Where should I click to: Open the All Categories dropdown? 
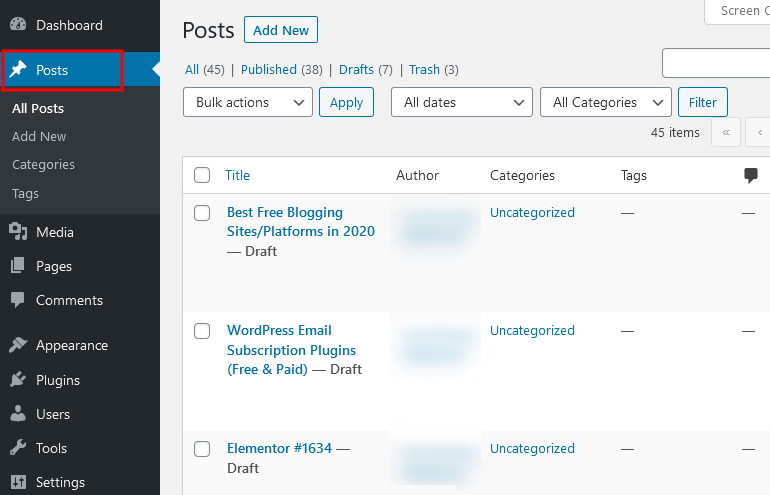(605, 102)
